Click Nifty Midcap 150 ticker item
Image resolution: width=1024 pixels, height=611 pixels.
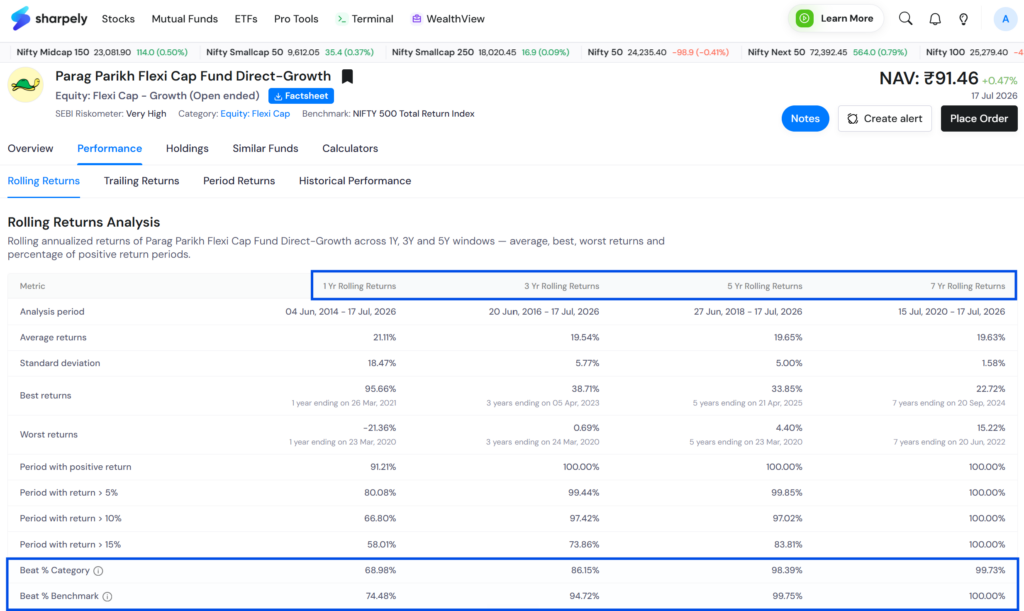click(x=102, y=52)
